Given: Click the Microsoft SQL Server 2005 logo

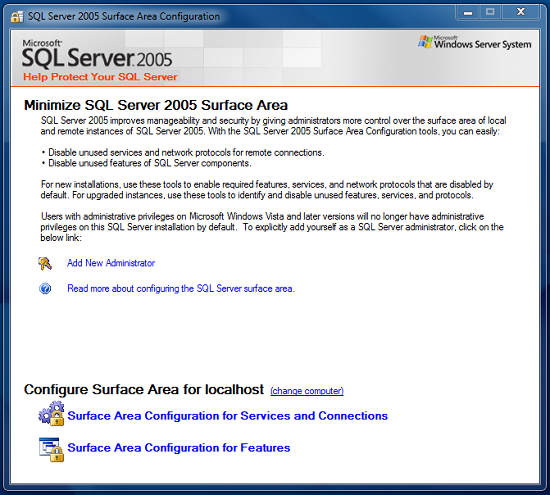Looking at the screenshot, I should (97, 54).
